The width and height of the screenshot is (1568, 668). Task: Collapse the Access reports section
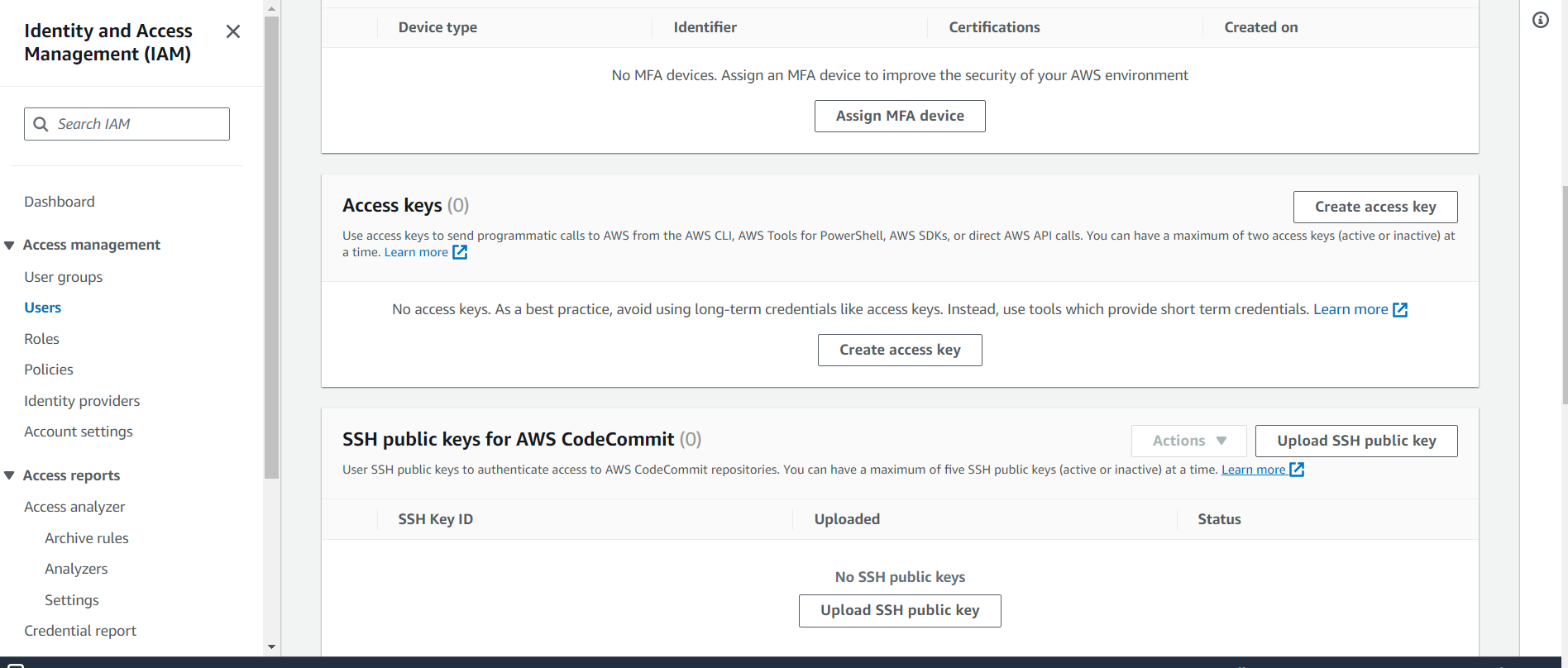pos(10,475)
